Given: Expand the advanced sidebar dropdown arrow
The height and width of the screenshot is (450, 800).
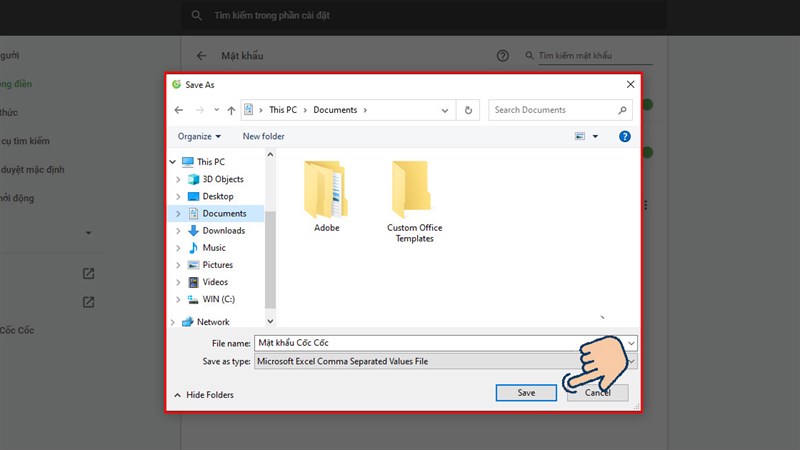Looking at the screenshot, I should (x=88, y=233).
